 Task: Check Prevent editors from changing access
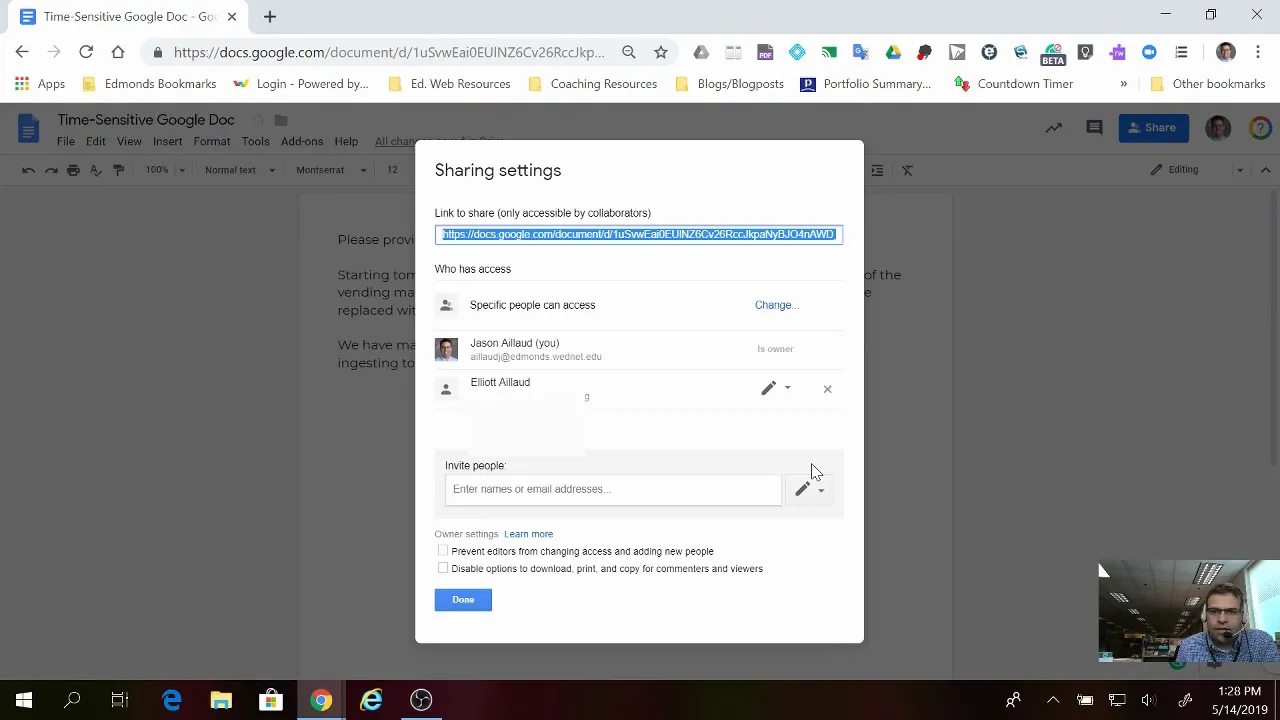click(x=443, y=551)
